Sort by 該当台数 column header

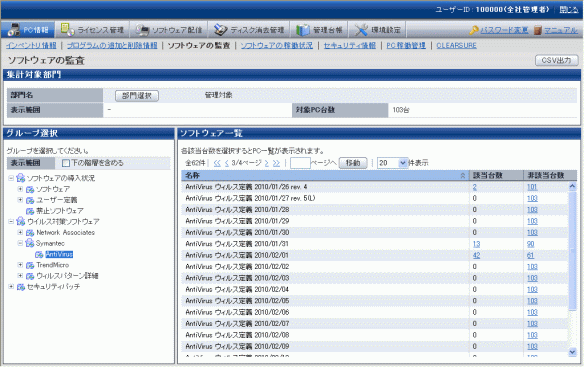496,175
